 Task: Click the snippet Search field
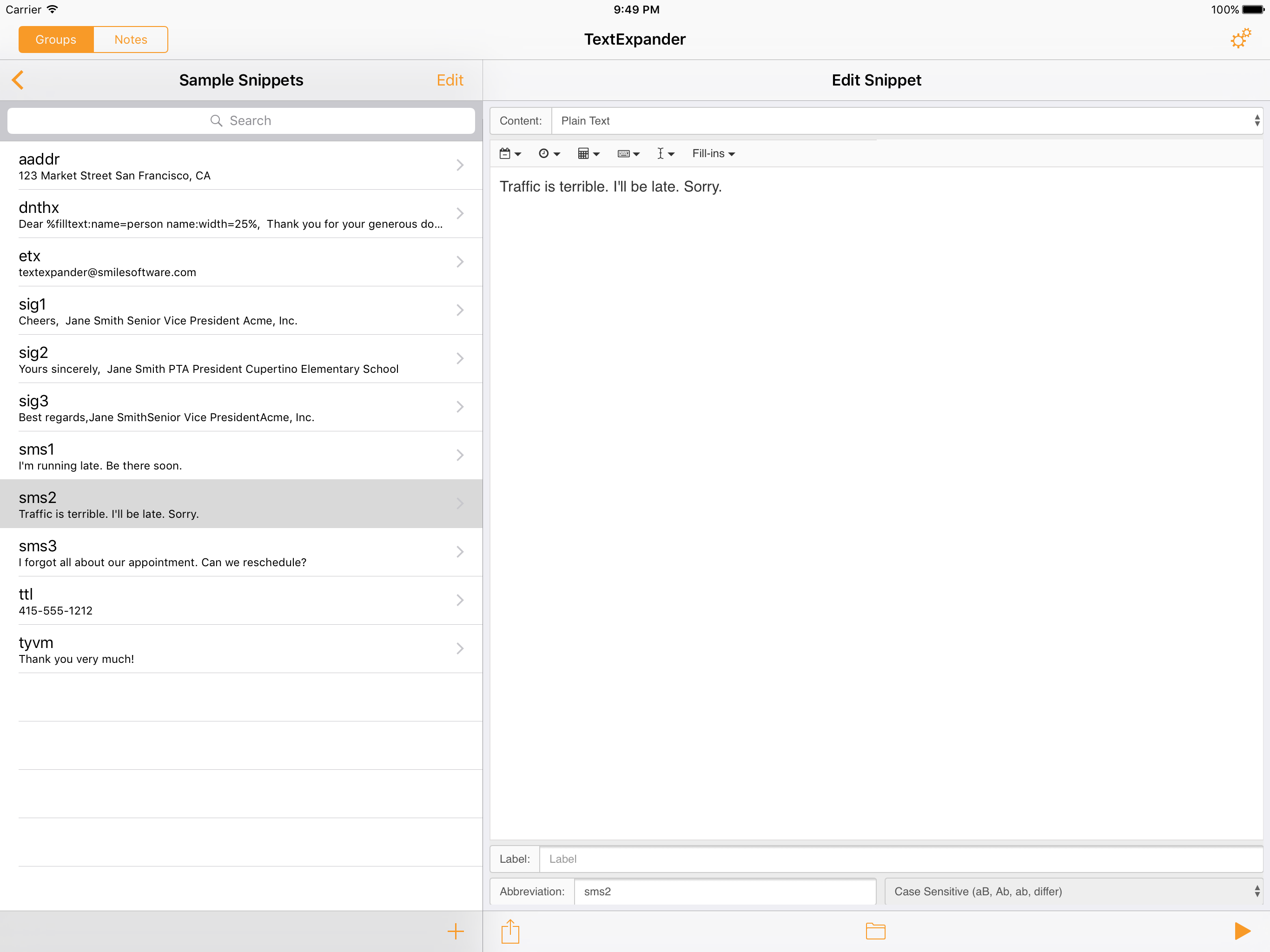click(241, 120)
